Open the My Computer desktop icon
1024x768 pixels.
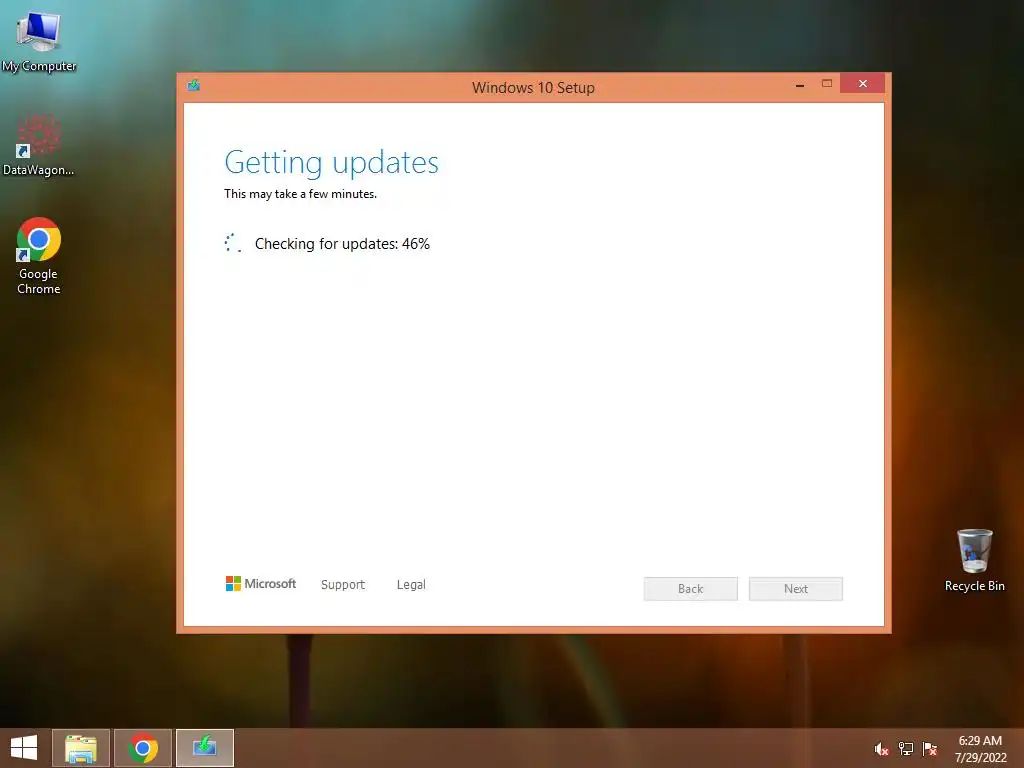pos(39,41)
